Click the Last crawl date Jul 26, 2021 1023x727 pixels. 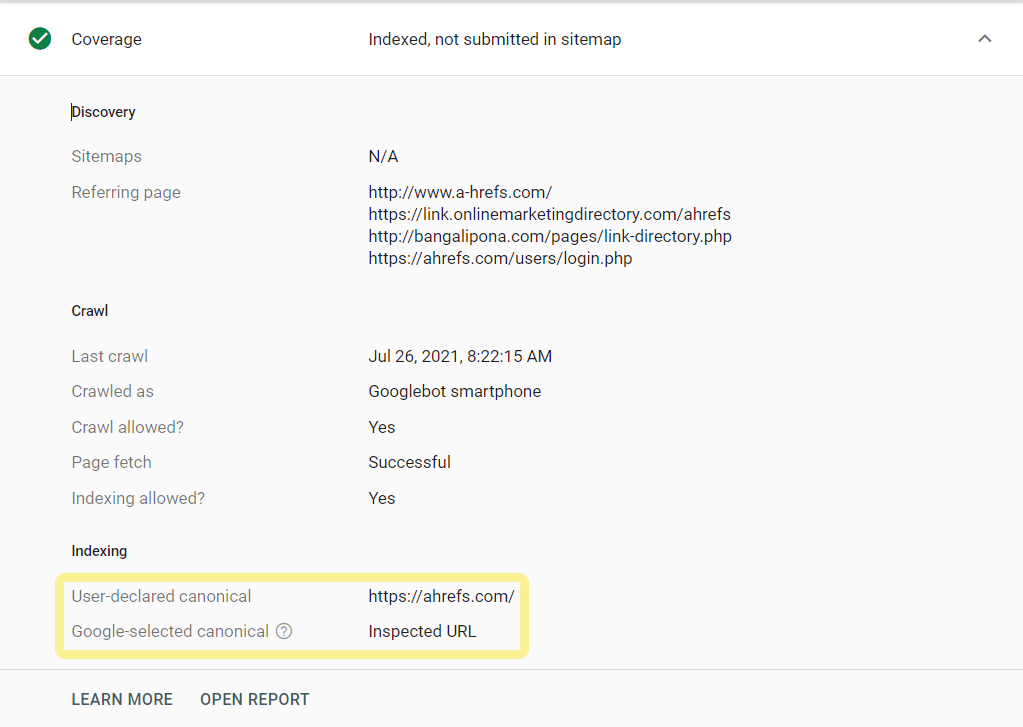460,356
